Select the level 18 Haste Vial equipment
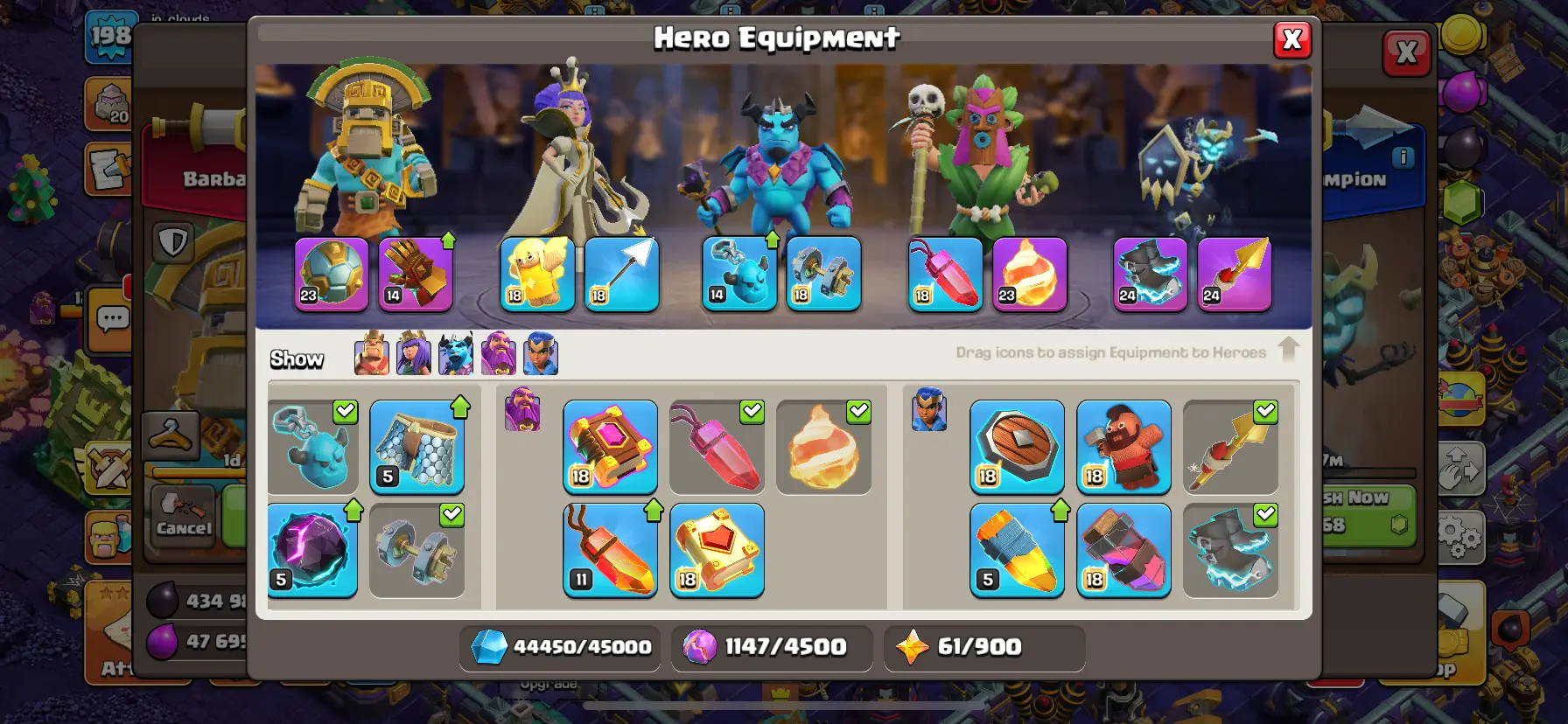1568x724 pixels. [1124, 550]
